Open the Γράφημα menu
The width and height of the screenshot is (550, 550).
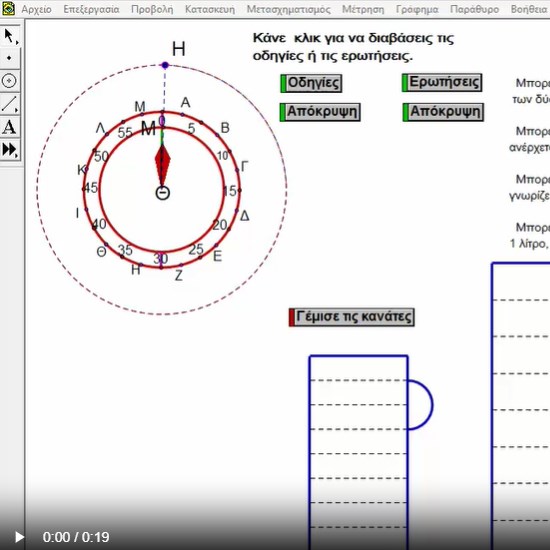[417, 9]
